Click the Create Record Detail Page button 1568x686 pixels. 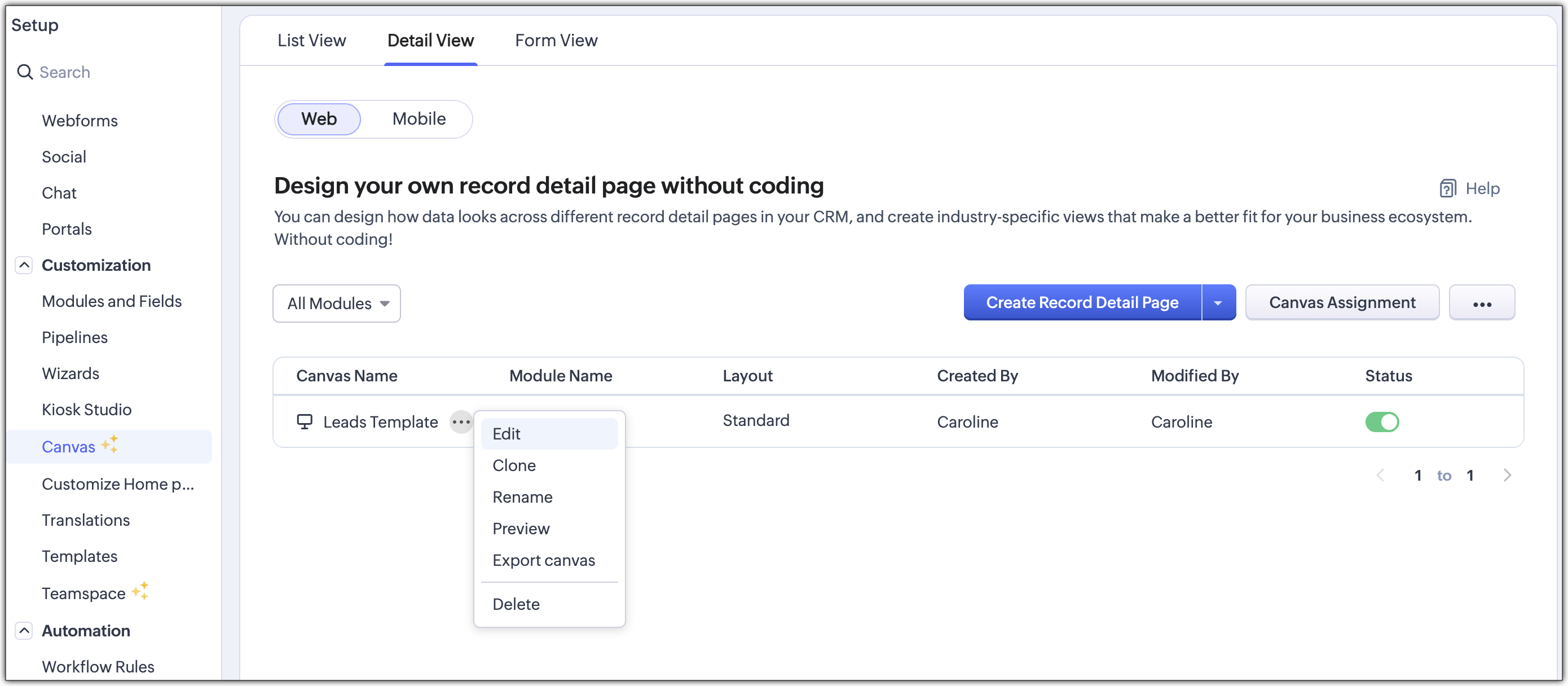[x=1082, y=302]
